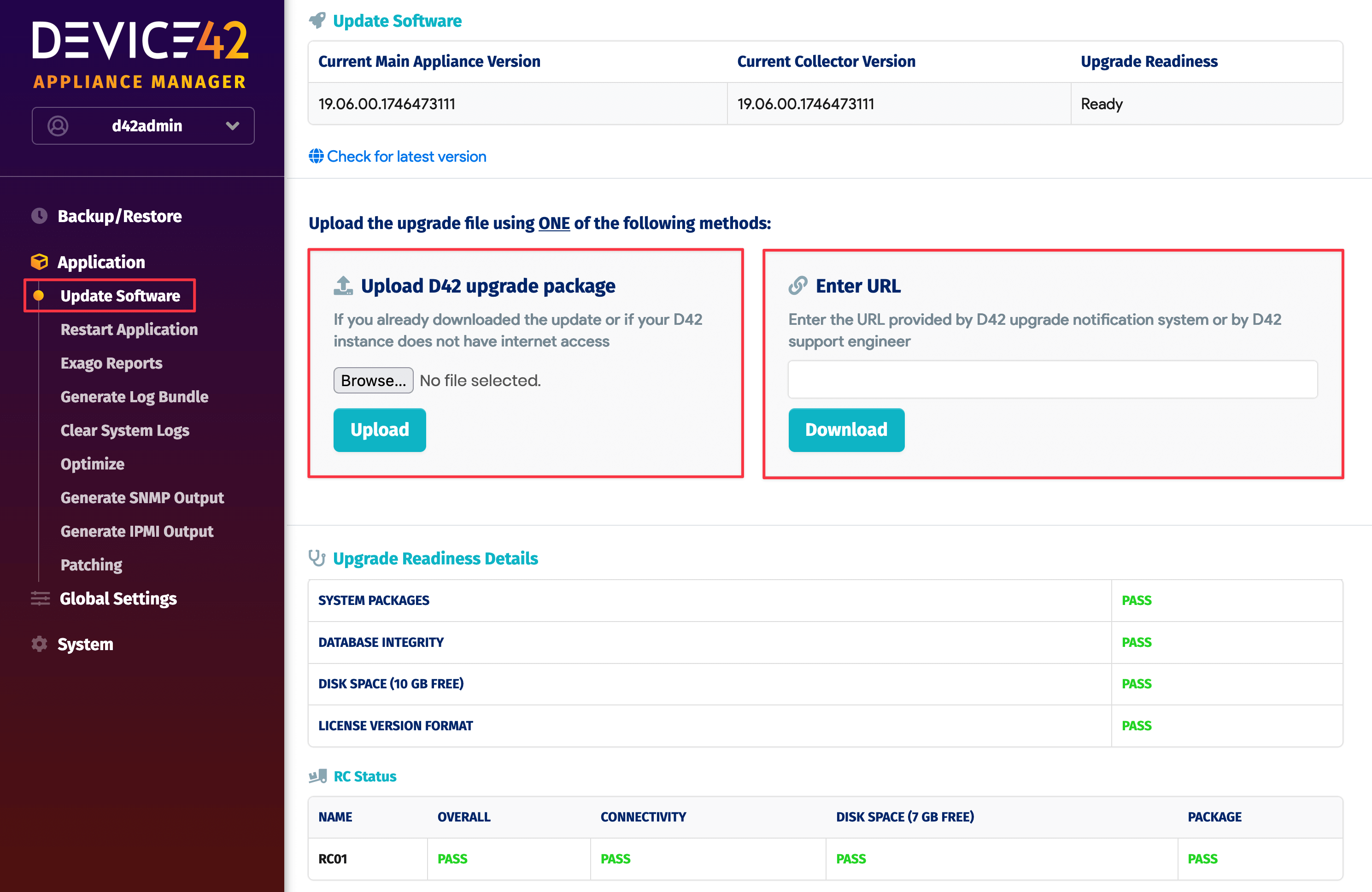Click the stethoscope icon by Upgrade Readiness Details

click(317, 558)
